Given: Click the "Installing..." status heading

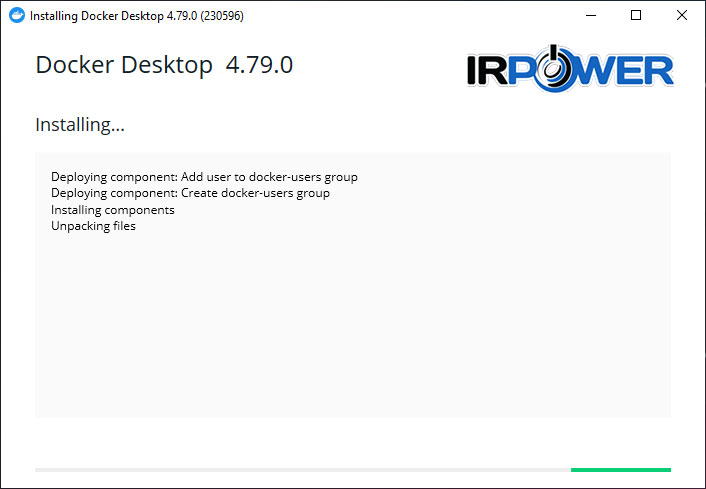Looking at the screenshot, I should coord(80,125).
